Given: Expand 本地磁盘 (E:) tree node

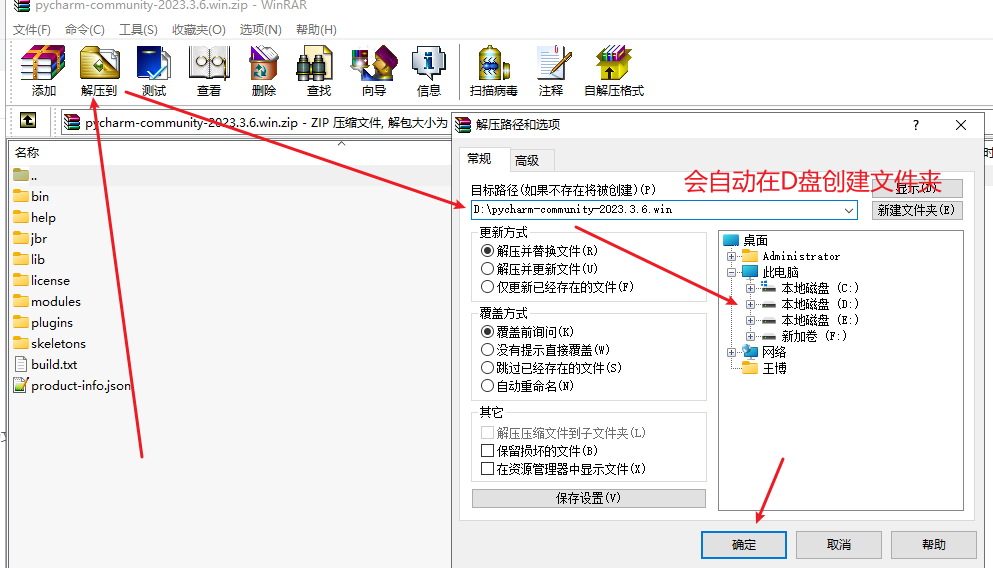Looking at the screenshot, I should tap(750, 320).
